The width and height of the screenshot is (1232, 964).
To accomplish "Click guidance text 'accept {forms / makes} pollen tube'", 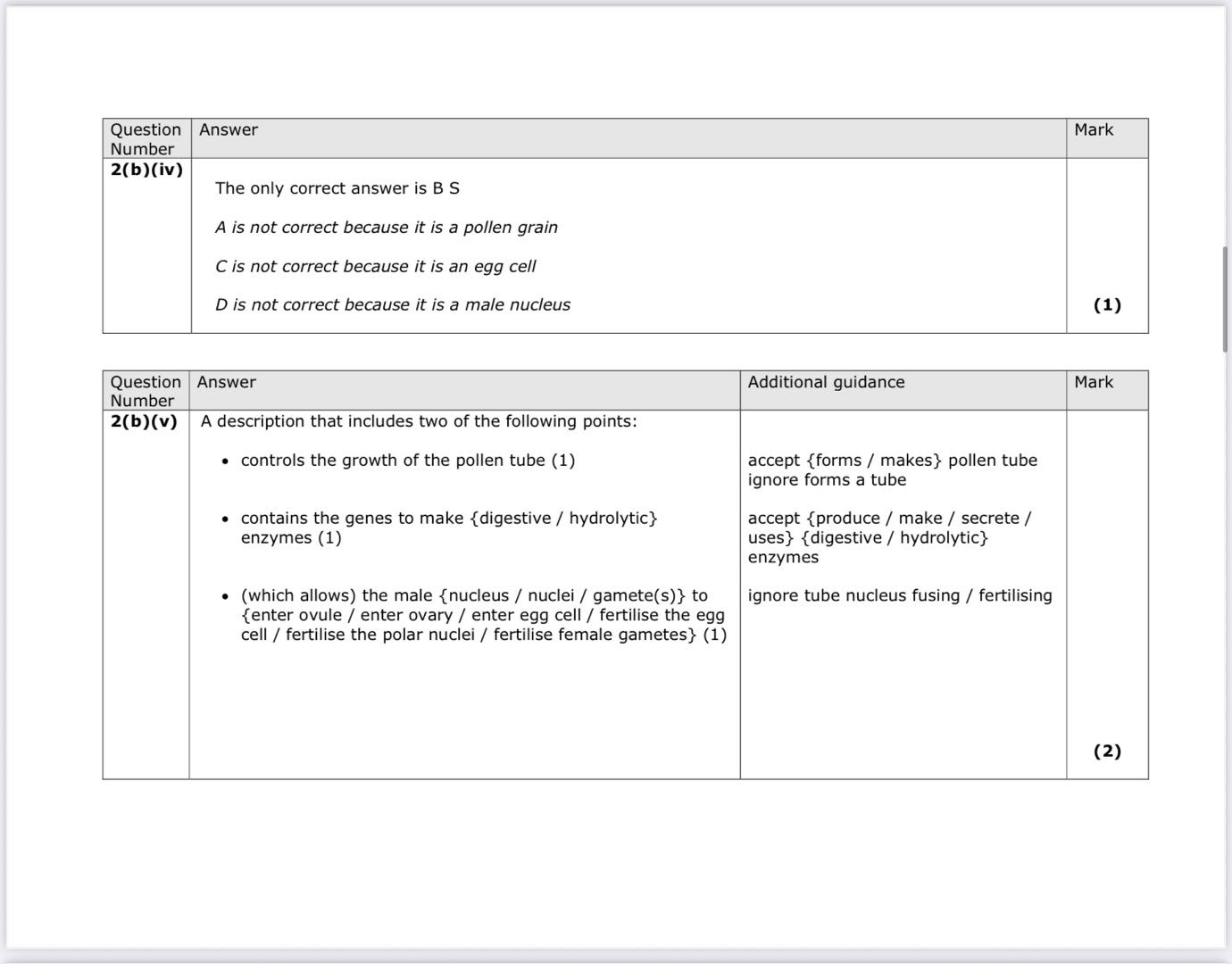I will (892, 461).
